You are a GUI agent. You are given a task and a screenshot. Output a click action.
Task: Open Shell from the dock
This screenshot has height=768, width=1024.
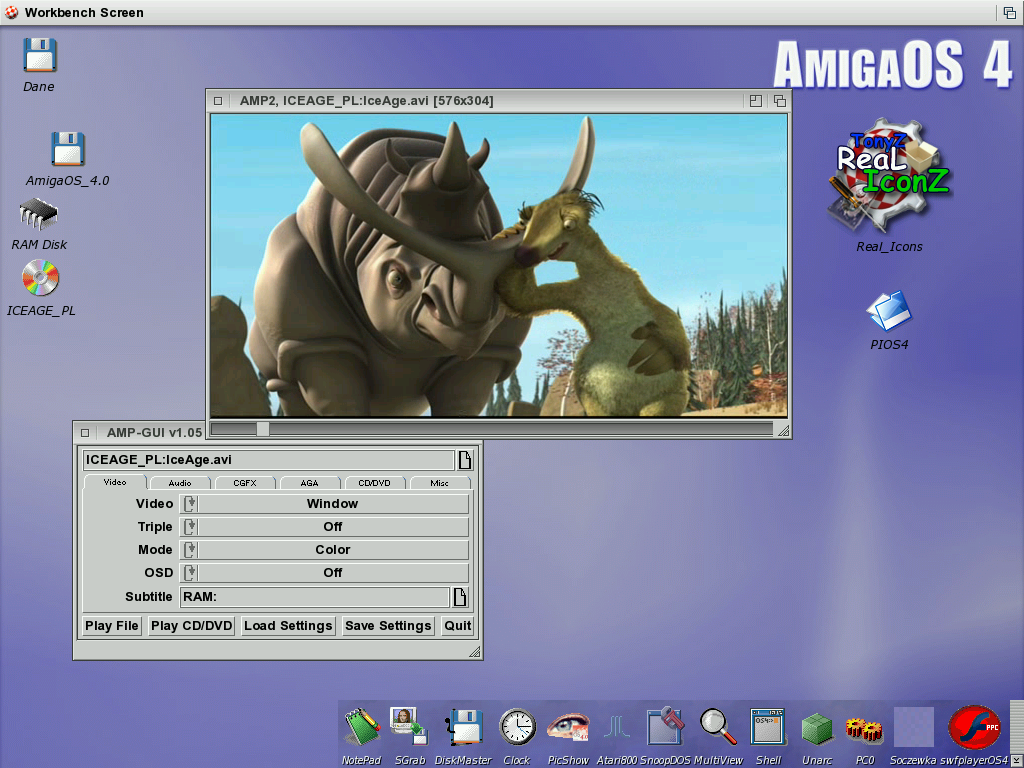[767, 727]
